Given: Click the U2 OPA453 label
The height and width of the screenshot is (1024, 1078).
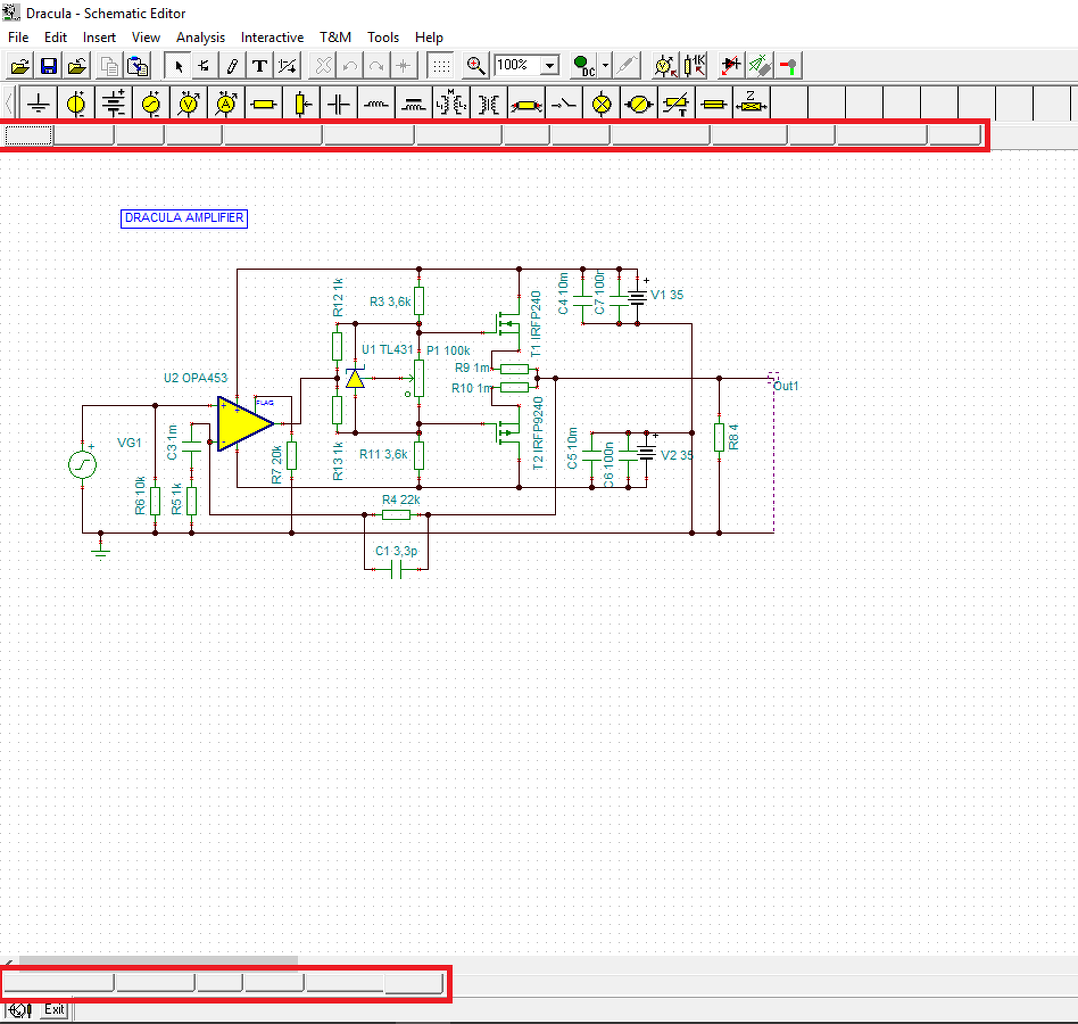Looking at the screenshot, I should point(195,378).
